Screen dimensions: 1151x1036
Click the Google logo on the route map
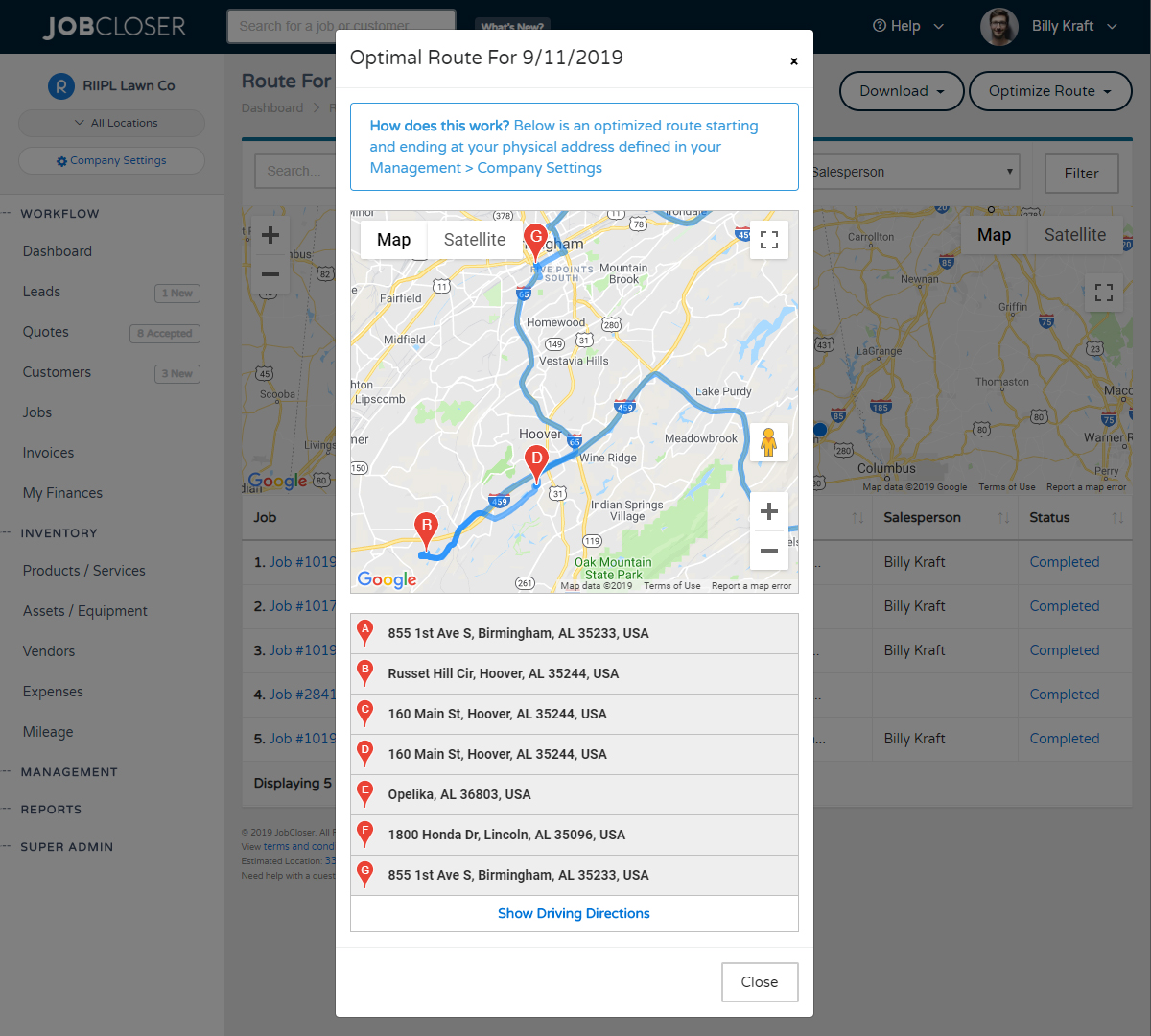coord(387,579)
